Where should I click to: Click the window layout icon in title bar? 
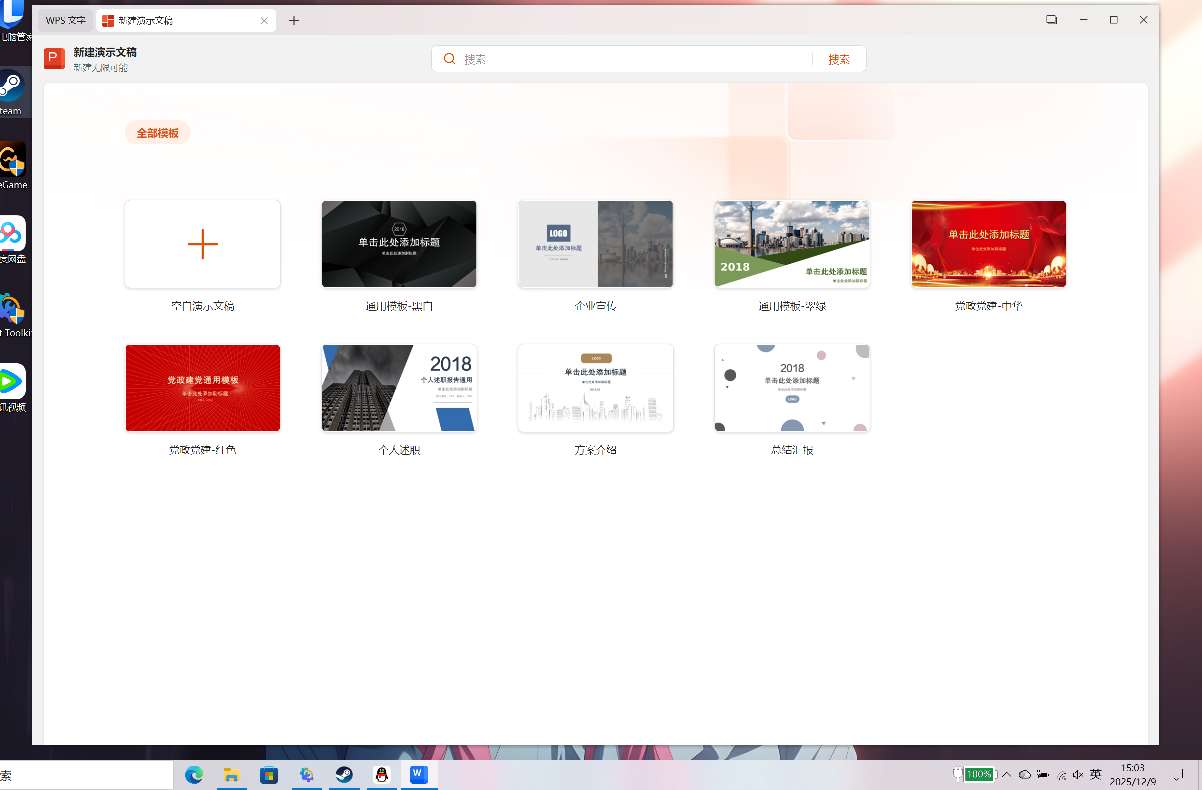click(1051, 20)
